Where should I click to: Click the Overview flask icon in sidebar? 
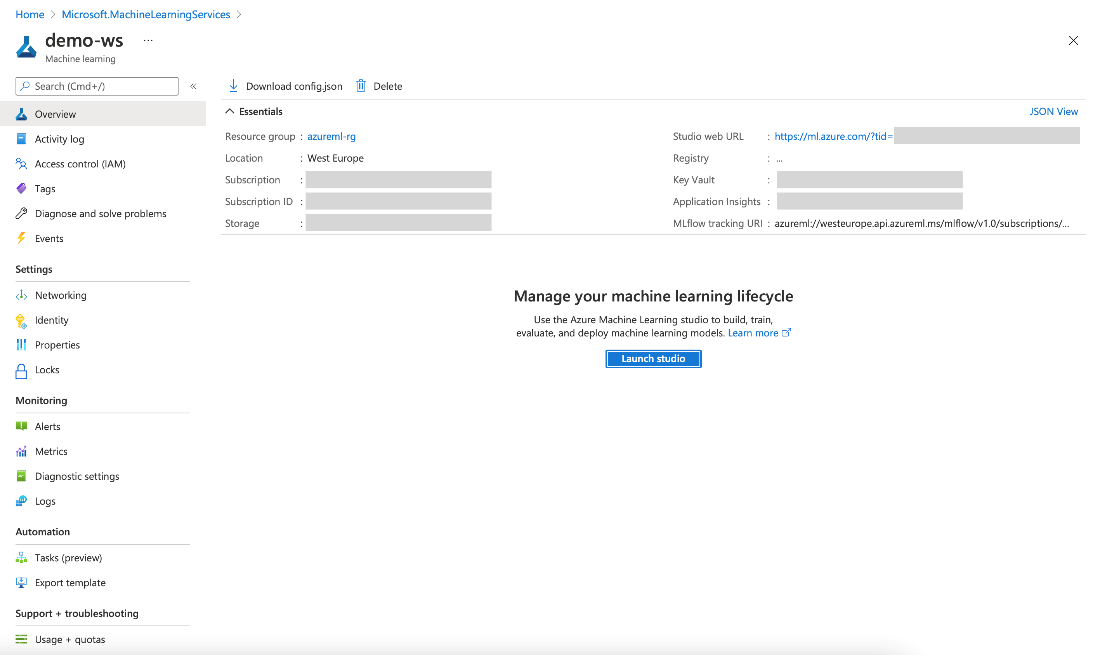[22, 114]
